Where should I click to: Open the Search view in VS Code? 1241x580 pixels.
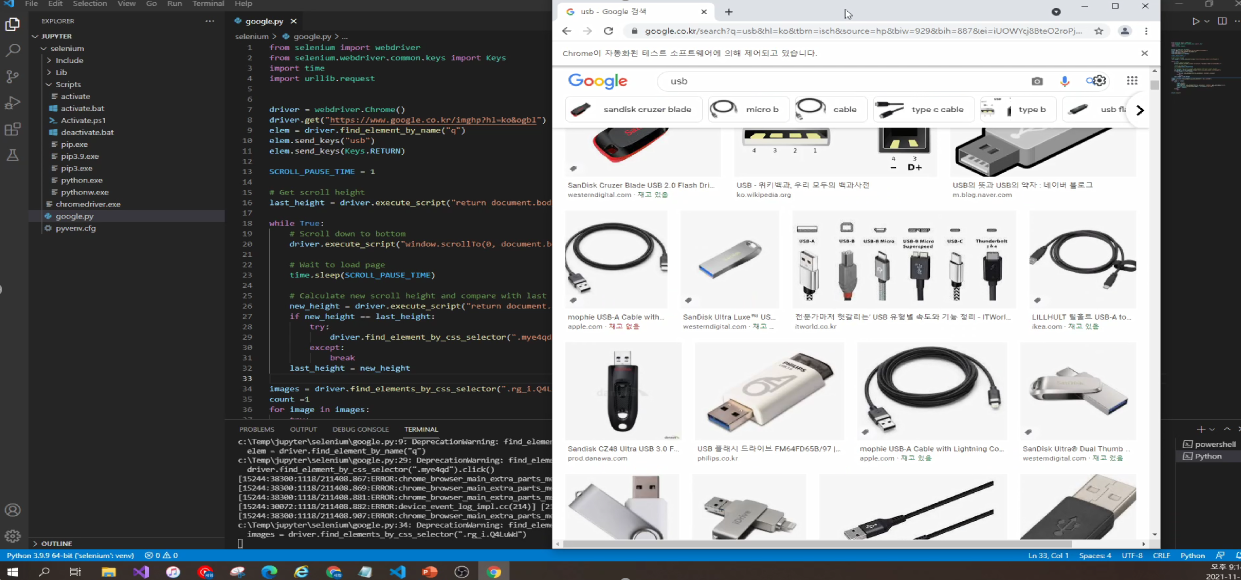13,49
